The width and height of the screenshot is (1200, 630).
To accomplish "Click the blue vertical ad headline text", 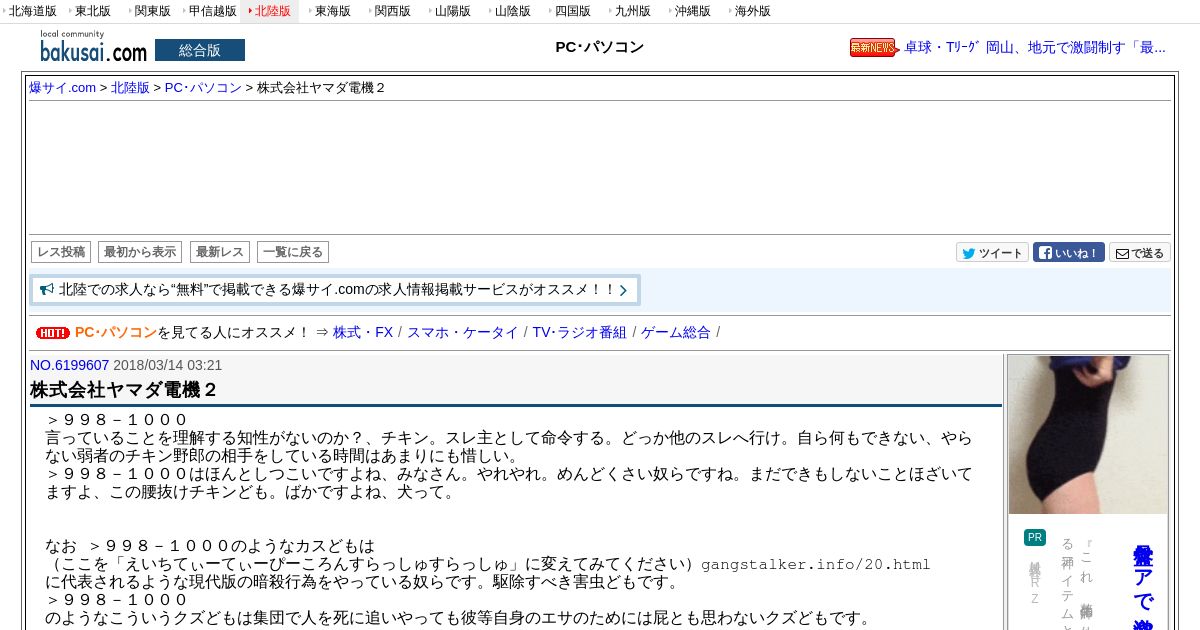I will (1142, 587).
